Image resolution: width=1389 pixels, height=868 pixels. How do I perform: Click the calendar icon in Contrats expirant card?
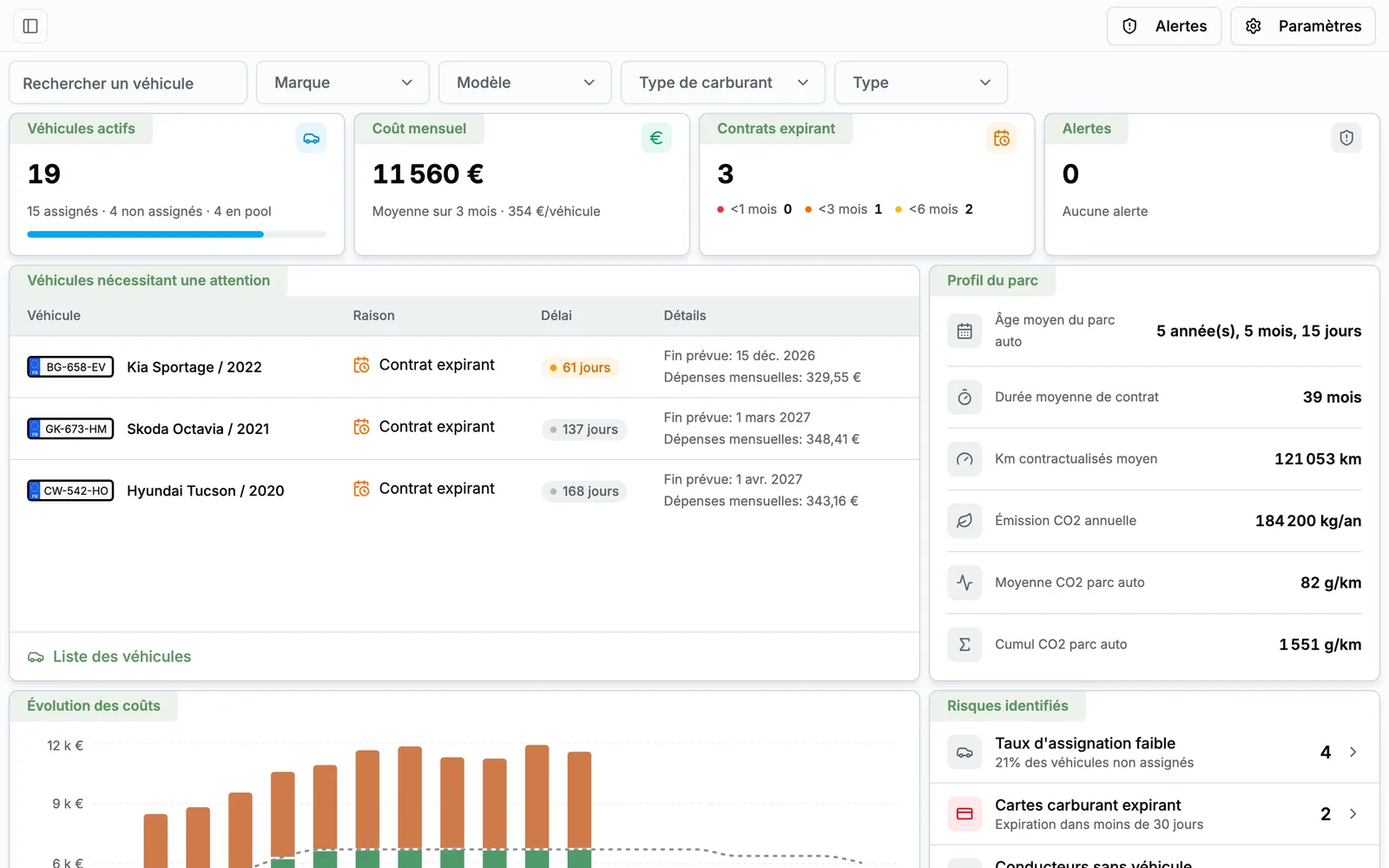click(x=1002, y=138)
